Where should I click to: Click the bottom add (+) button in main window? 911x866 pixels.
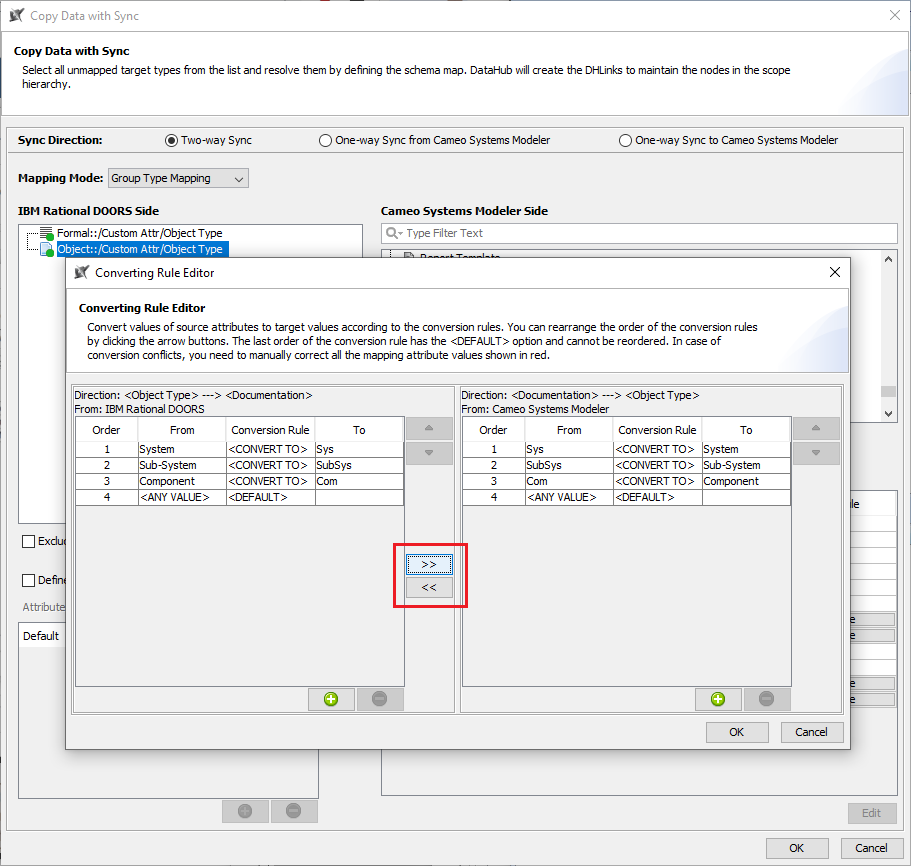pyautogui.click(x=245, y=811)
